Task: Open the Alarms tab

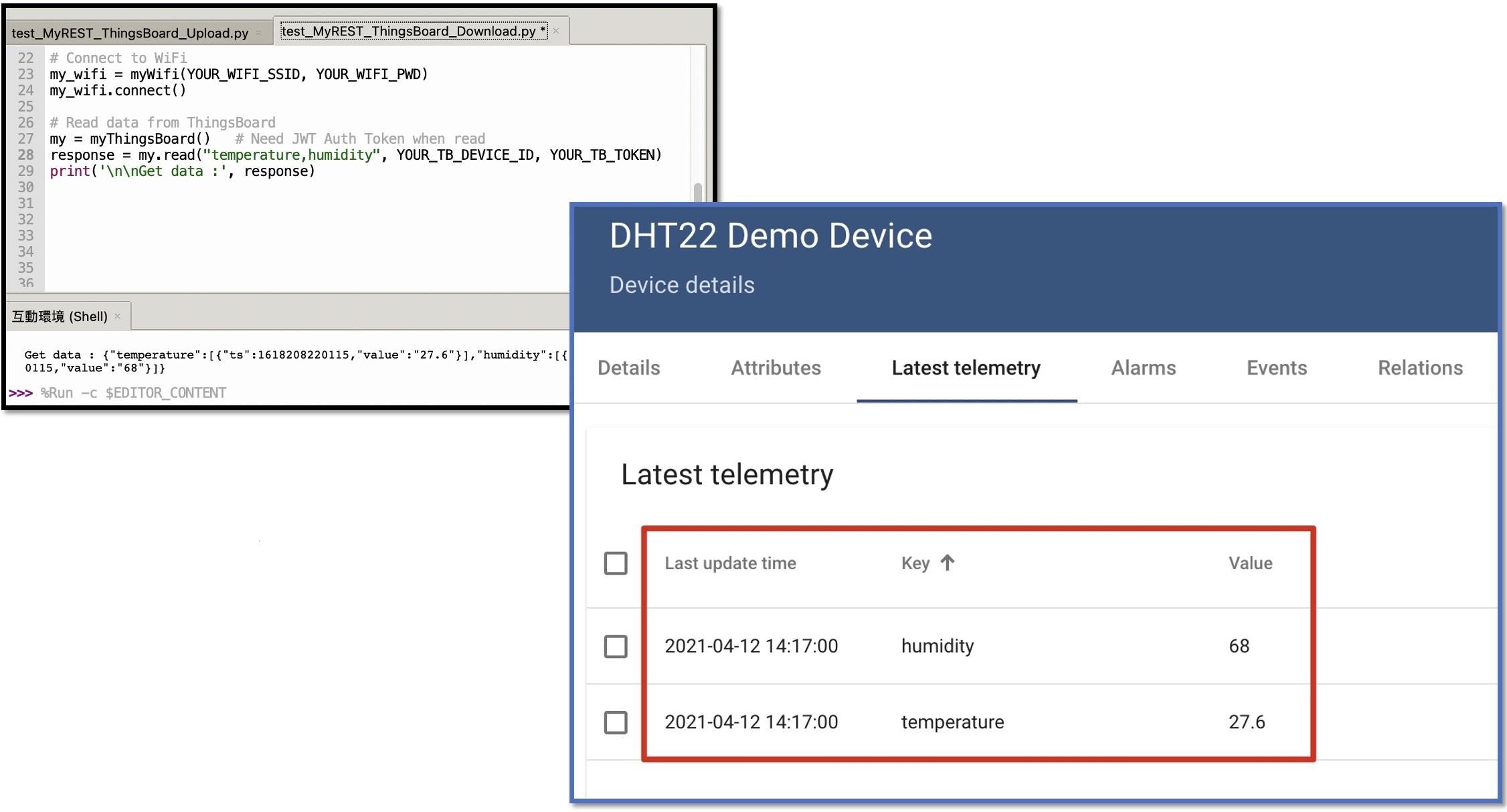Action: click(x=1143, y=367)
